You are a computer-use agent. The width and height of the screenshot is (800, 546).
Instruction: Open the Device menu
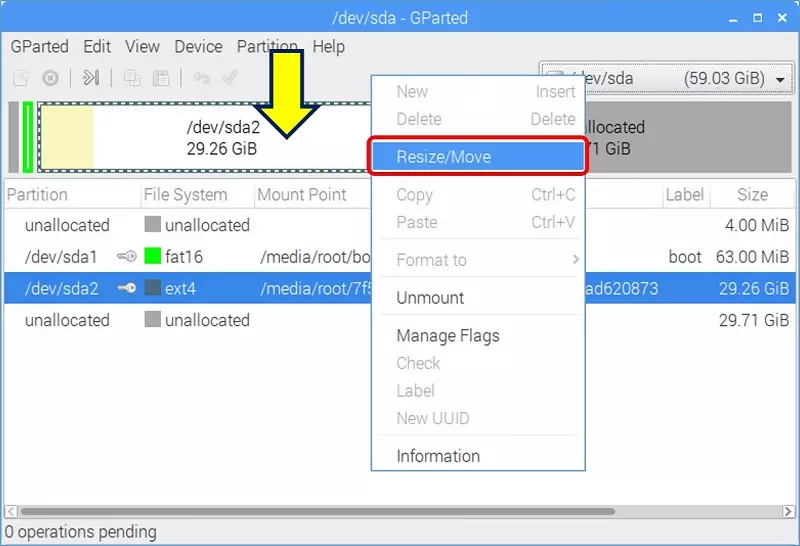198,47
